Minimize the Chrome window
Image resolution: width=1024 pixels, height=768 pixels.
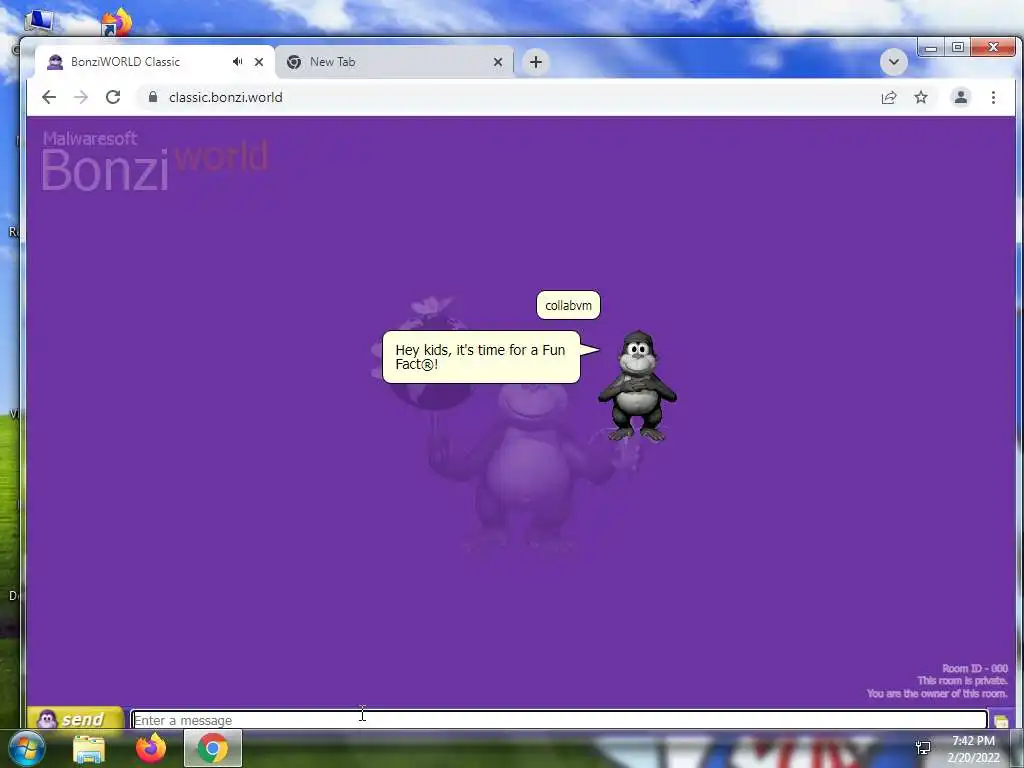click(931, 48)
